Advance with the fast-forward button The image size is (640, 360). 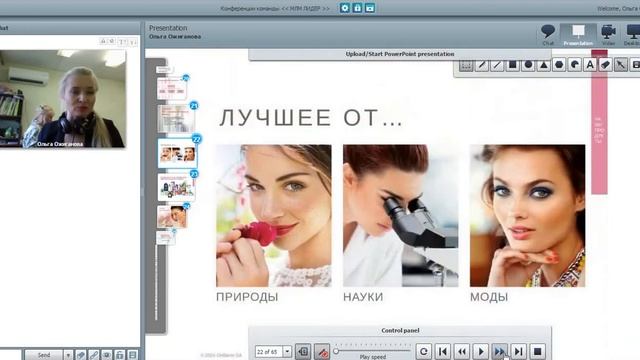(x=500, y=351)
